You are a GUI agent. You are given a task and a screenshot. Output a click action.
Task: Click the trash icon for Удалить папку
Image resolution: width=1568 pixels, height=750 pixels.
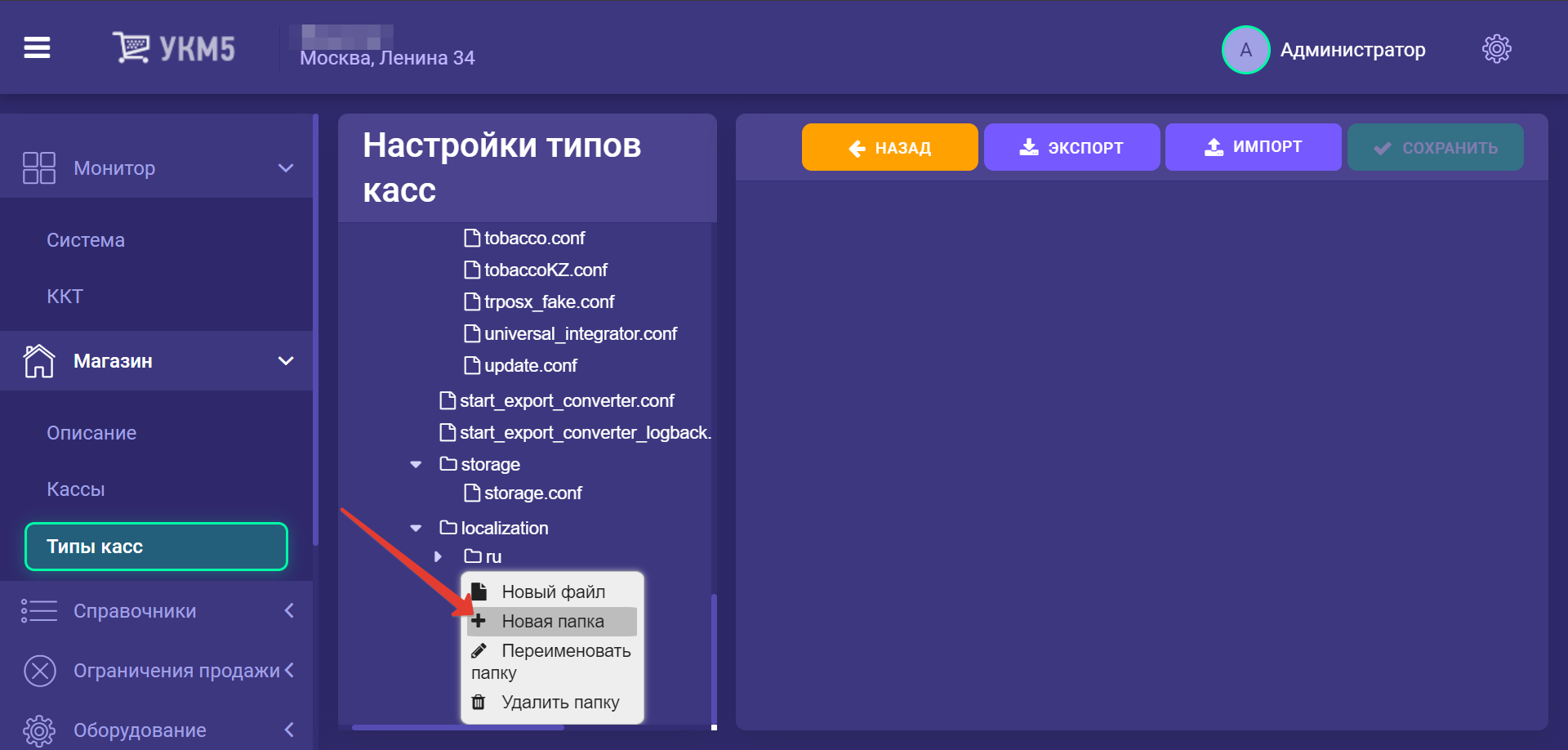coord(479,702)
